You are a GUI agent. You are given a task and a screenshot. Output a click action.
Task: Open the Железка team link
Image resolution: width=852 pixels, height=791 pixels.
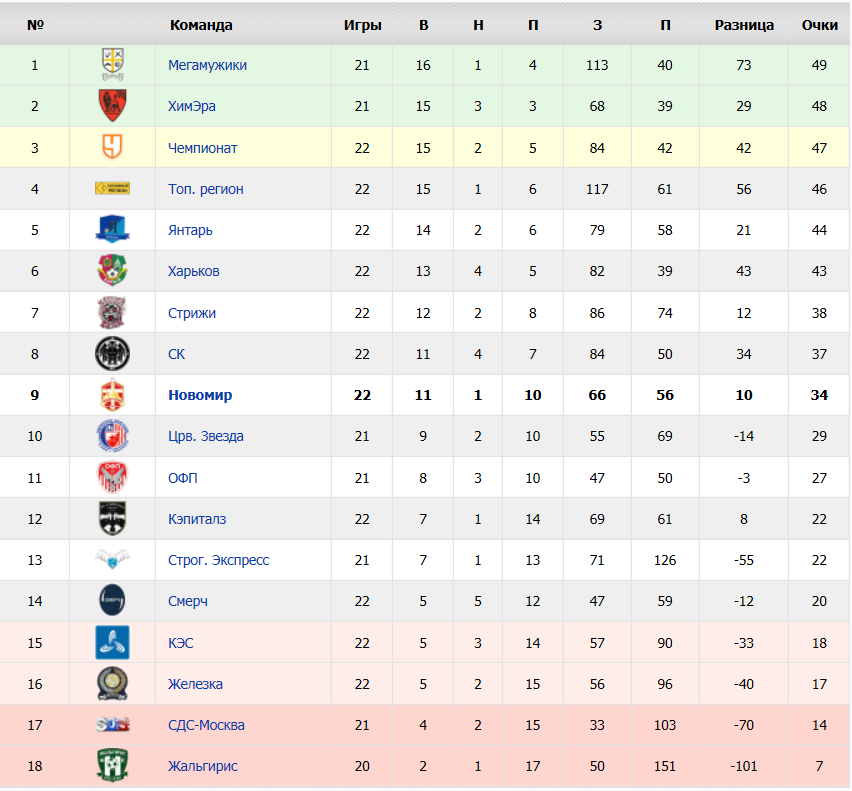(195, 684)
